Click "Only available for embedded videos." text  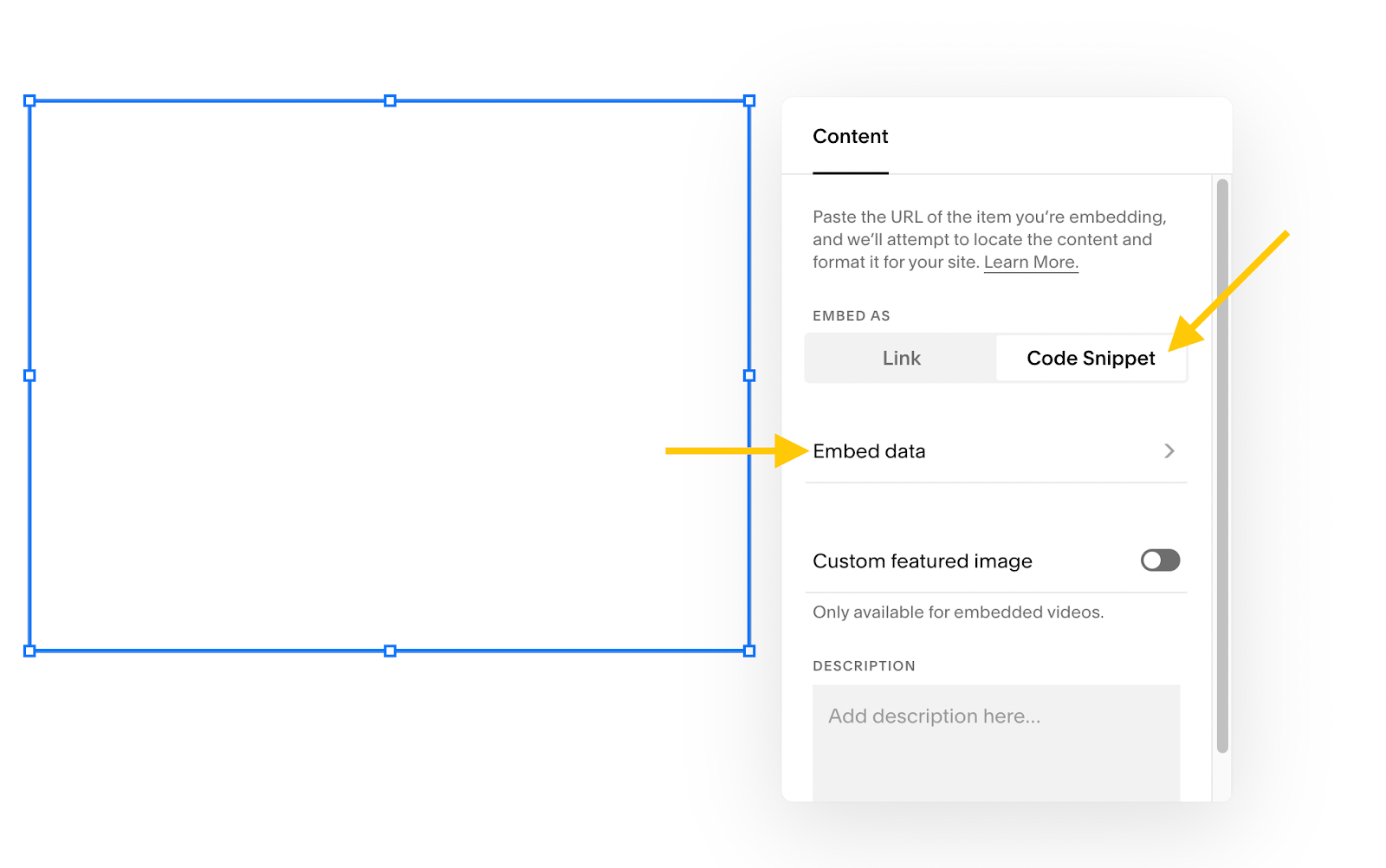pyautogui.click(x=958, y=612)
